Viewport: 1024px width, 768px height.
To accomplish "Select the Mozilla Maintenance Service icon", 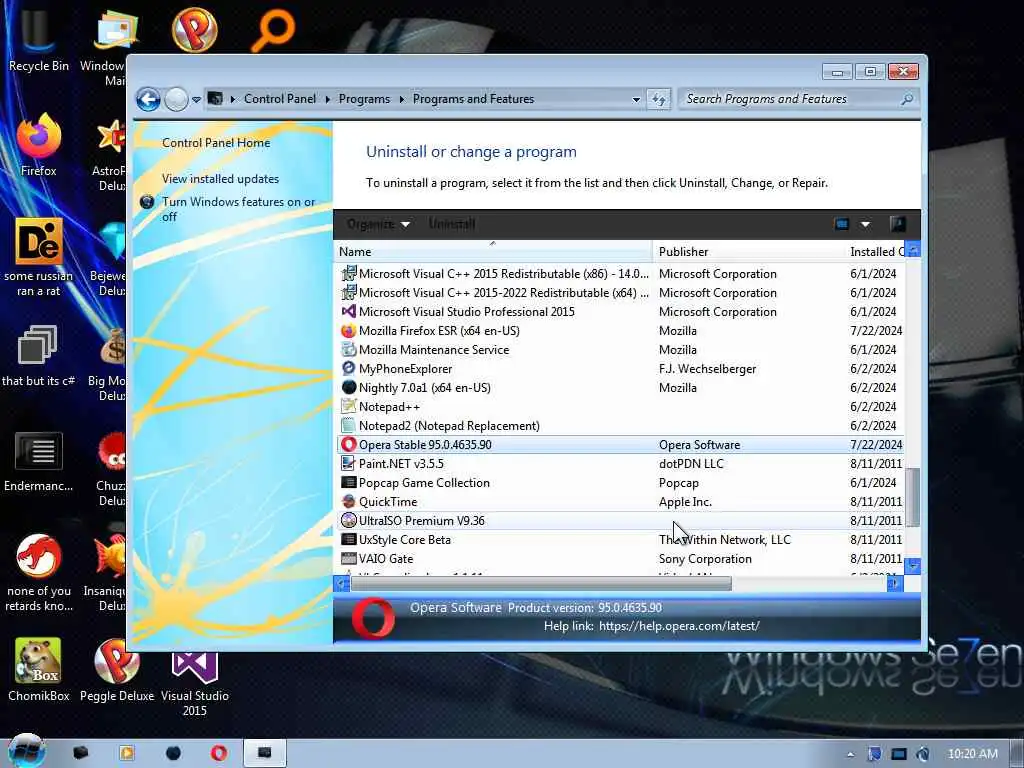I will 349,349.
